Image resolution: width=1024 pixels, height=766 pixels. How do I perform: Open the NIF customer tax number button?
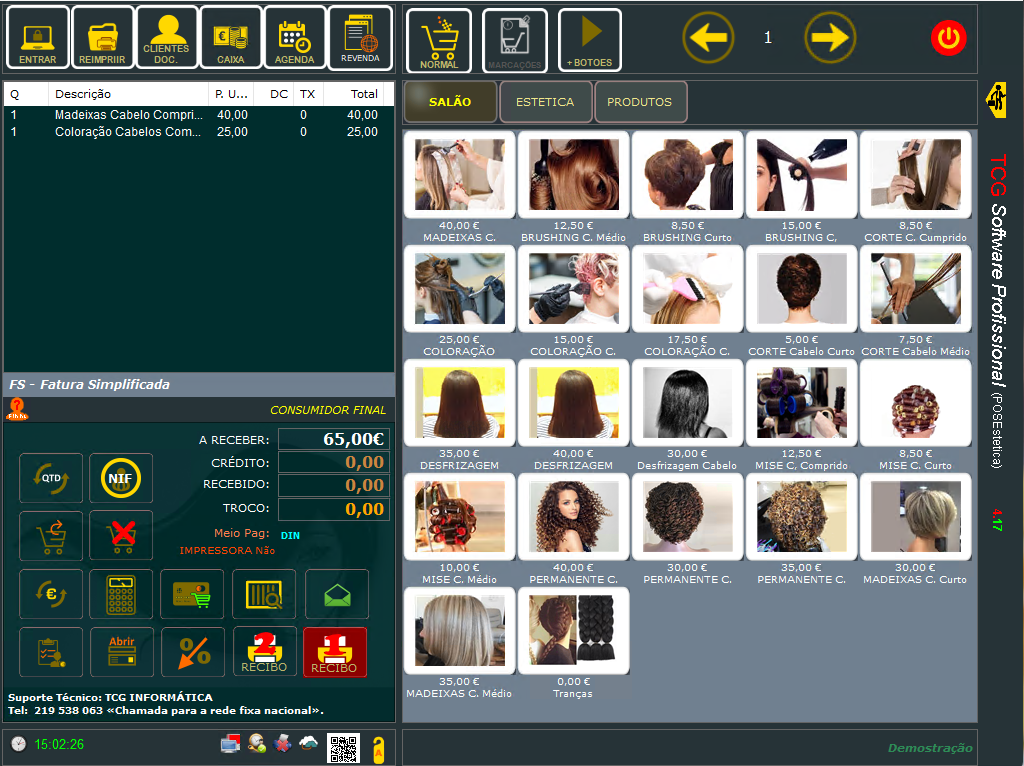click(x=121, y=478)
